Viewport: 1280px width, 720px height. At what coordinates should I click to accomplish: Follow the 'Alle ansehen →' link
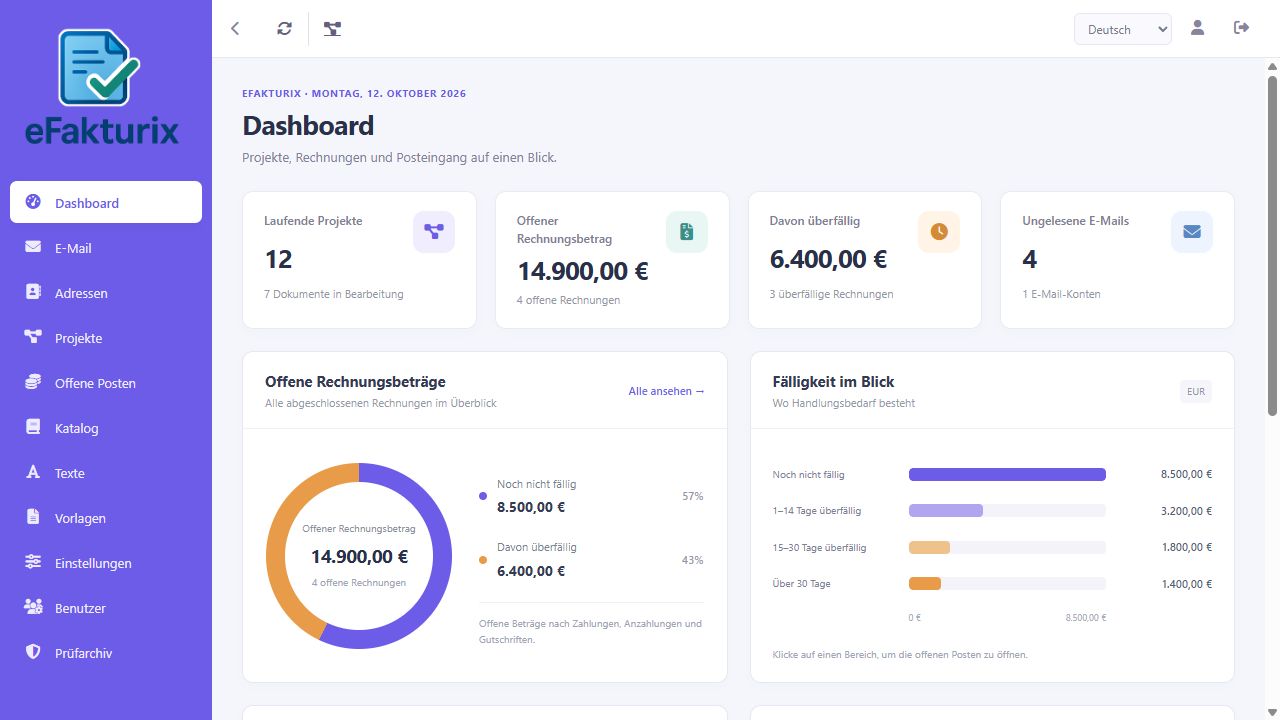[x=667, y=391]
